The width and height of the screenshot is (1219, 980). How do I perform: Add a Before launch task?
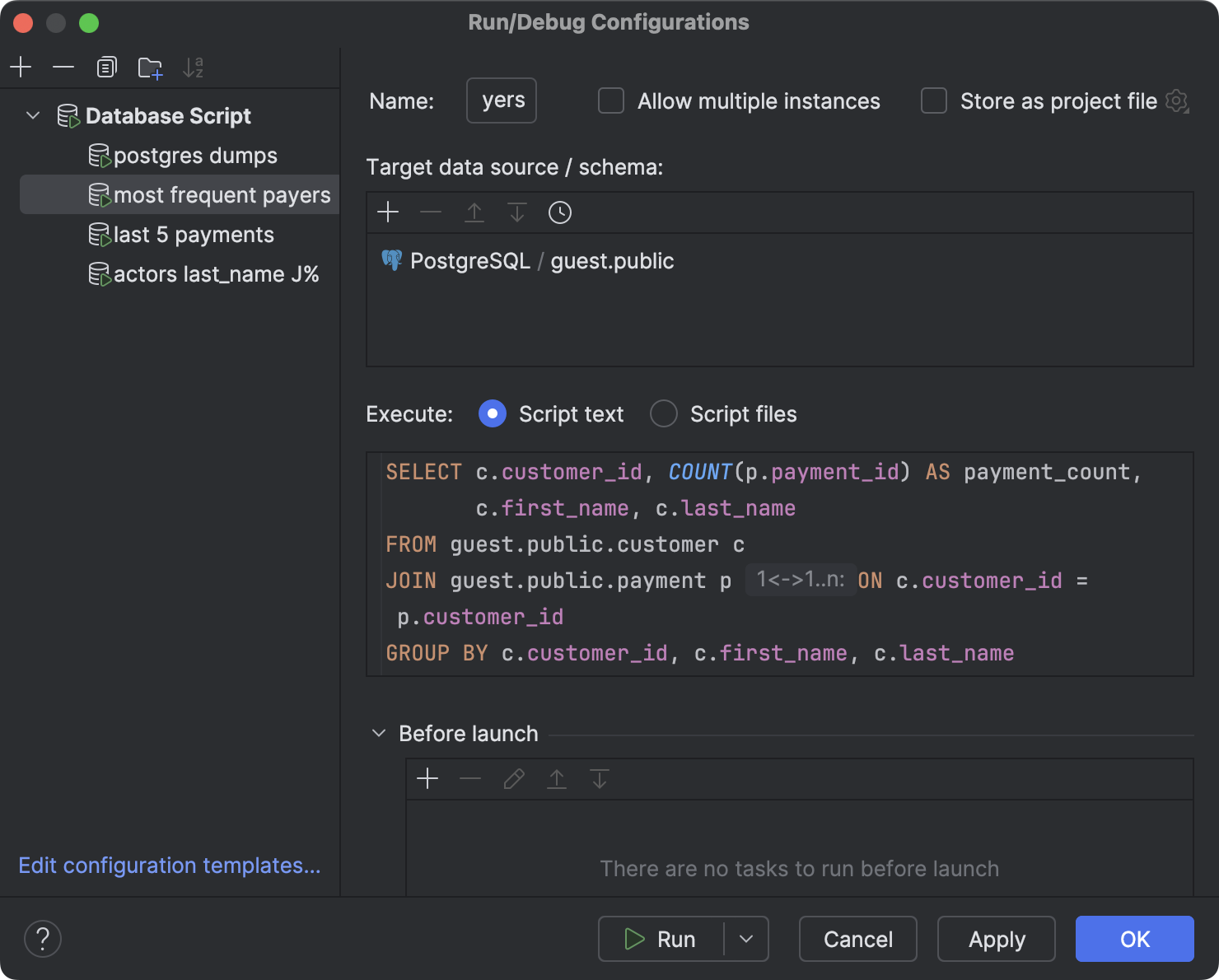coord(427,778)
